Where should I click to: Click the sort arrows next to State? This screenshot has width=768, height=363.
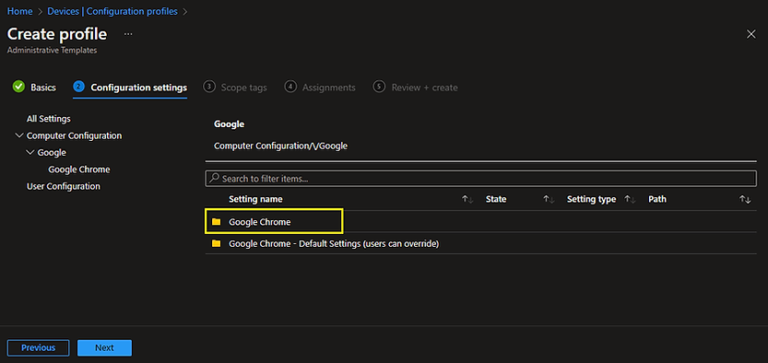[x=549, y=199]
